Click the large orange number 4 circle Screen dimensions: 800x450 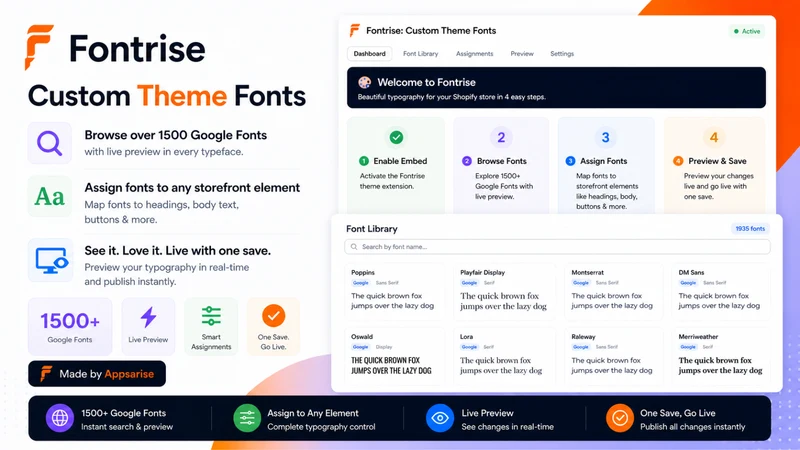tap(714, 137)
